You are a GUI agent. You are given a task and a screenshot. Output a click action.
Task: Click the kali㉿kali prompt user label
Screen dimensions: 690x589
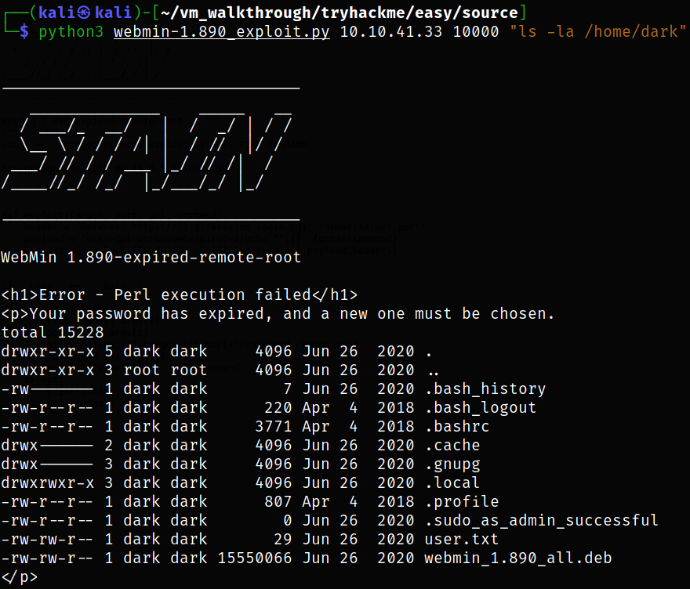coord(85,12)
